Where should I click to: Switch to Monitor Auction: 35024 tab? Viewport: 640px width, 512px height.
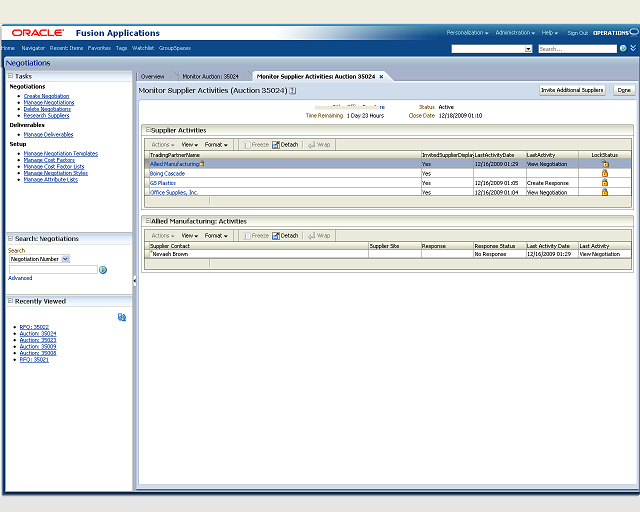coord(210,76)
